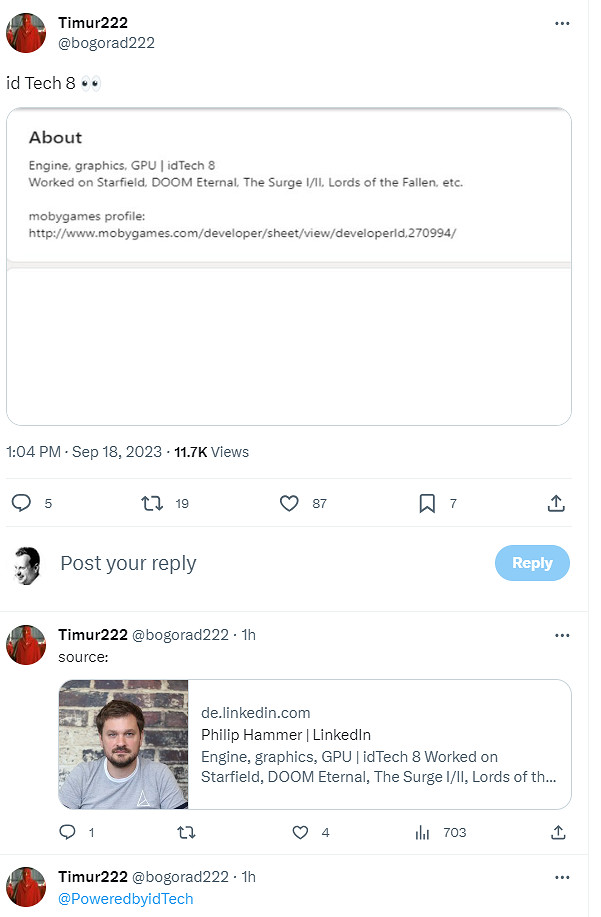Share the source reply tweet
The width and height of the screenshot is (601, 917).
[557, 832]
